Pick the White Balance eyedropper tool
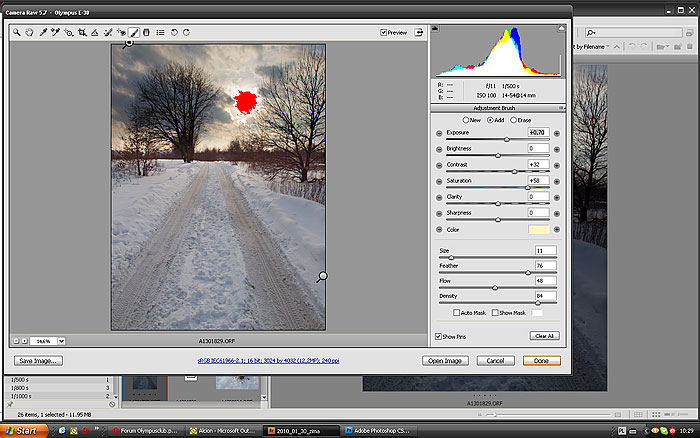 coord(43,32)
